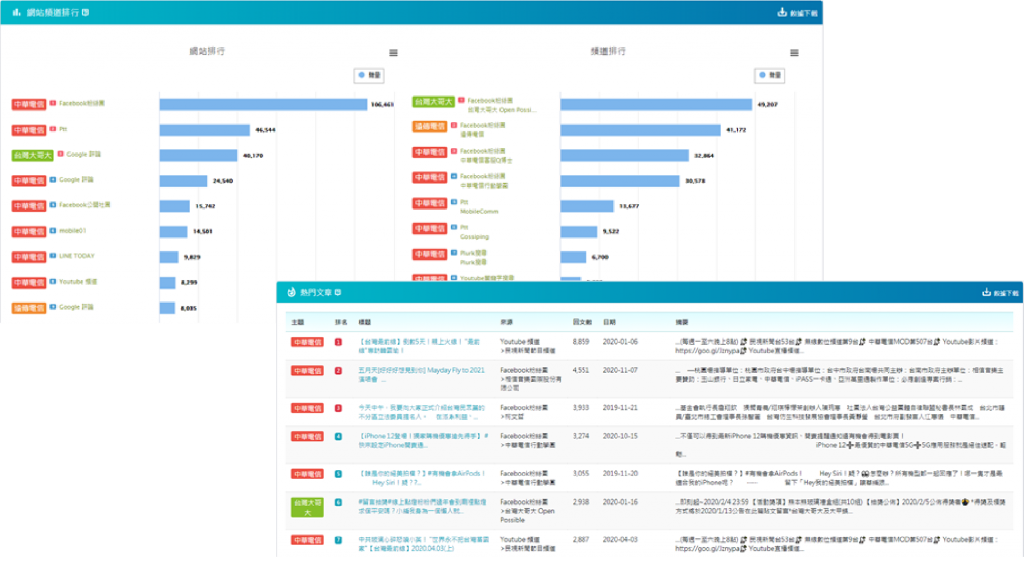Click rank 1 badge in 熱門文章
This screenshot has width=1024, height=561.
pyautogui.click(x=338, y=342)
